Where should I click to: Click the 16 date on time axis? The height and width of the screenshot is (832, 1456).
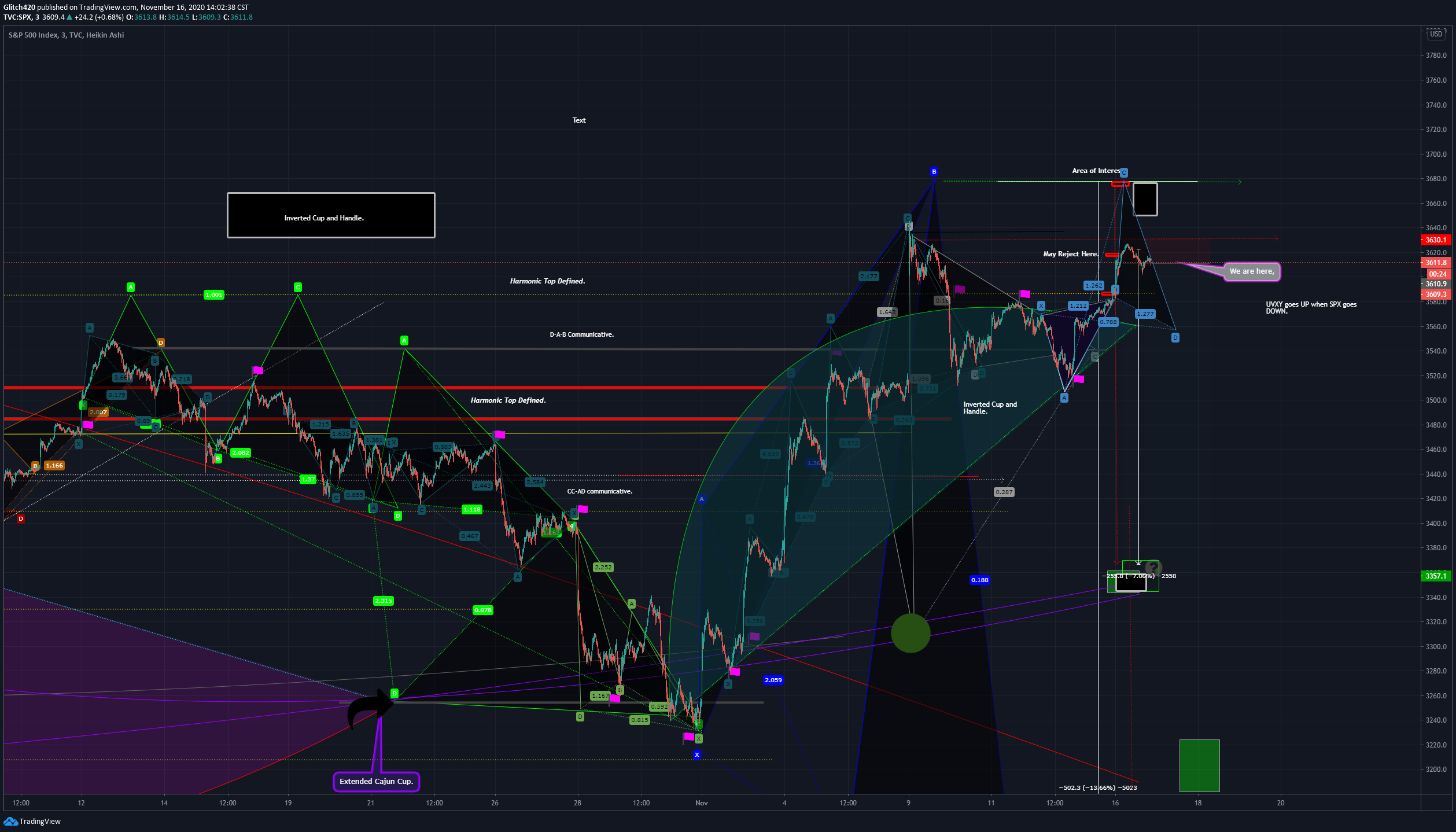pyautogui.click(x=1115, y=802)
